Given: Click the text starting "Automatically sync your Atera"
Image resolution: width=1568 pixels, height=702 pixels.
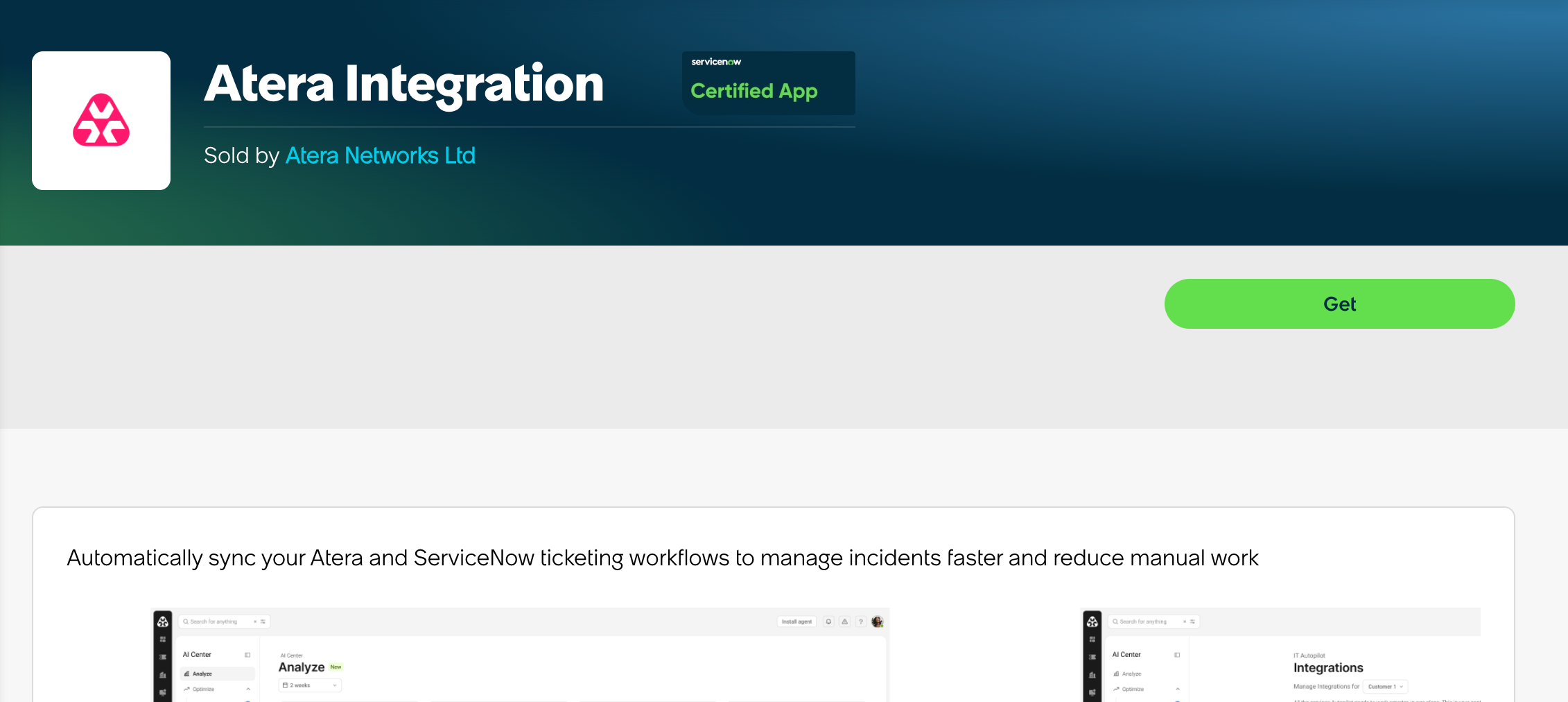Looking at the screenshot, I should tap(662, 558).
